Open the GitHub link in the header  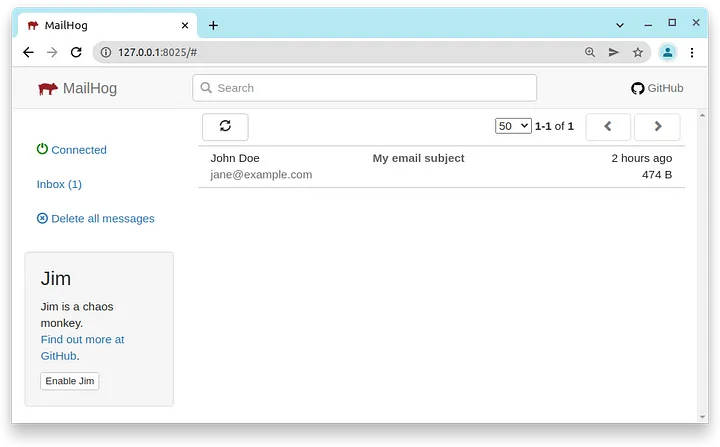click(657, 88)
